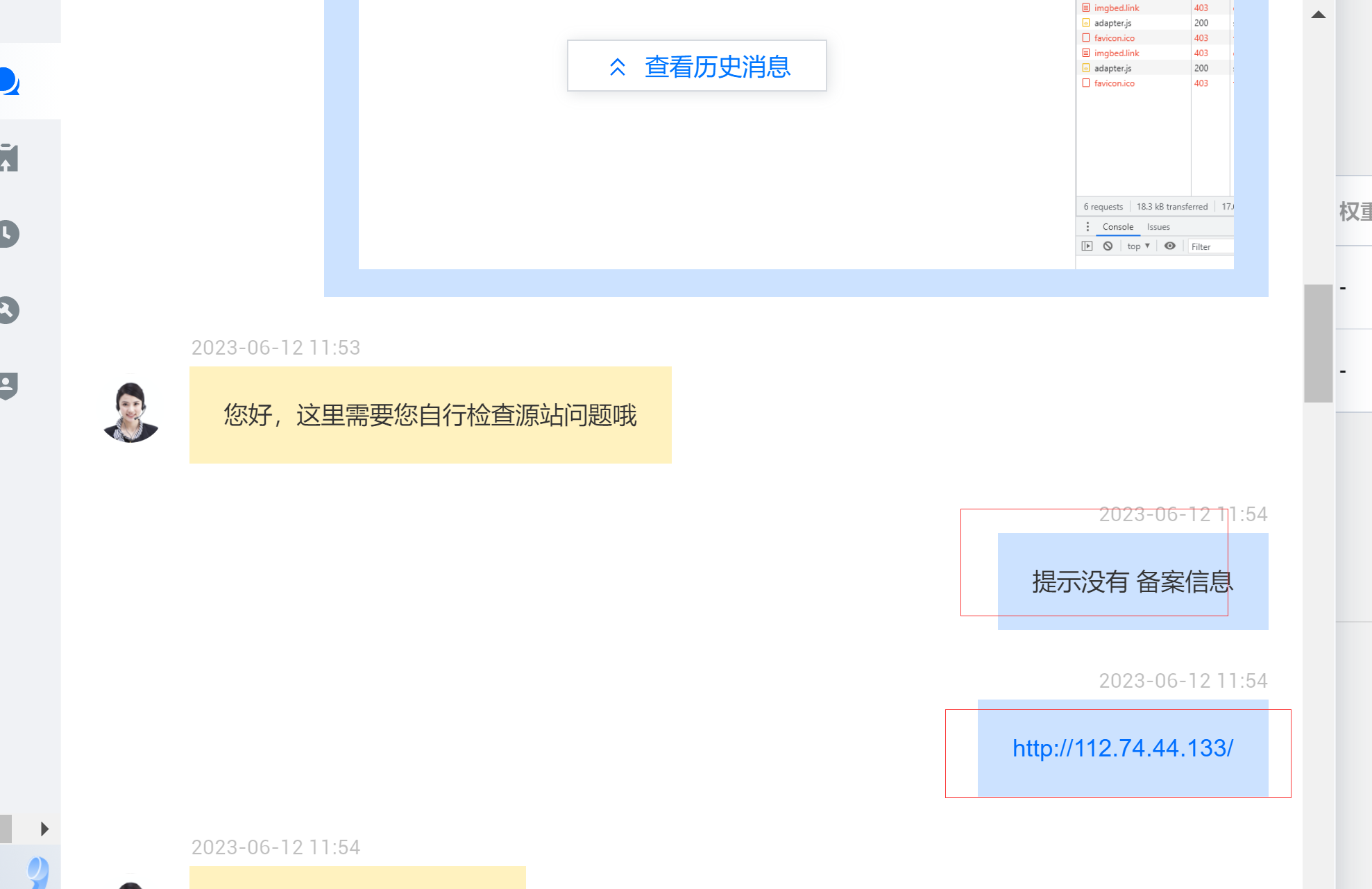Expand the top context dropdown

coord(1138,246)
